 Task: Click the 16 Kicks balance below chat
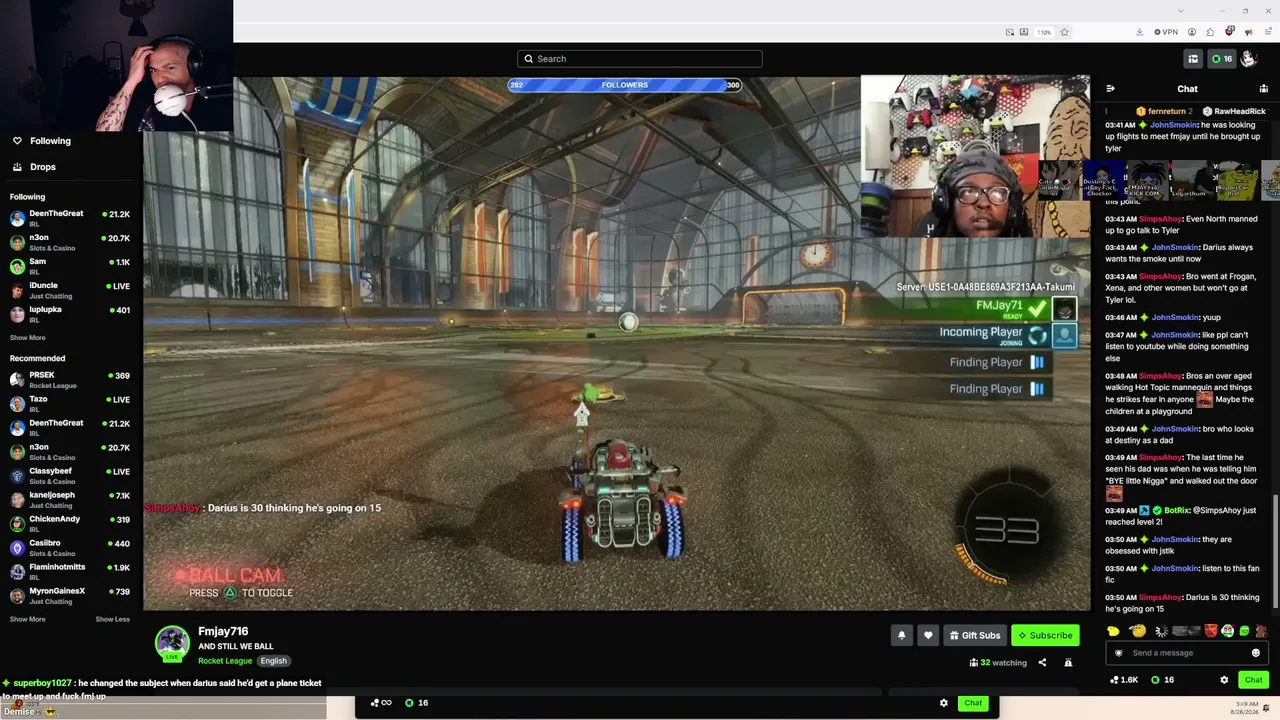pos(1164,680)
